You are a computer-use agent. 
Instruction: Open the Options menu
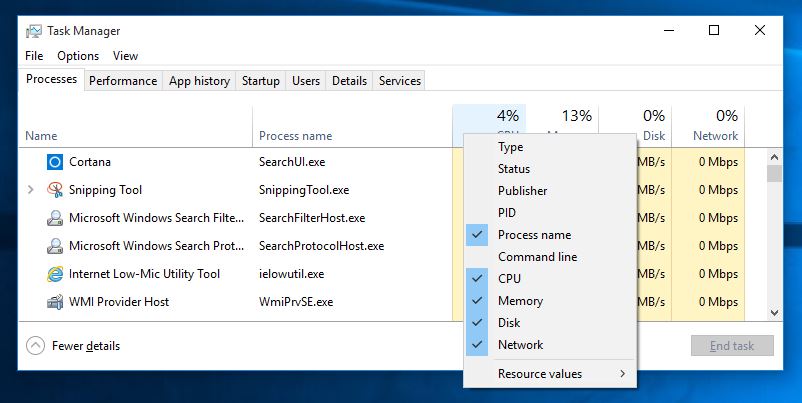coord(78,56)
